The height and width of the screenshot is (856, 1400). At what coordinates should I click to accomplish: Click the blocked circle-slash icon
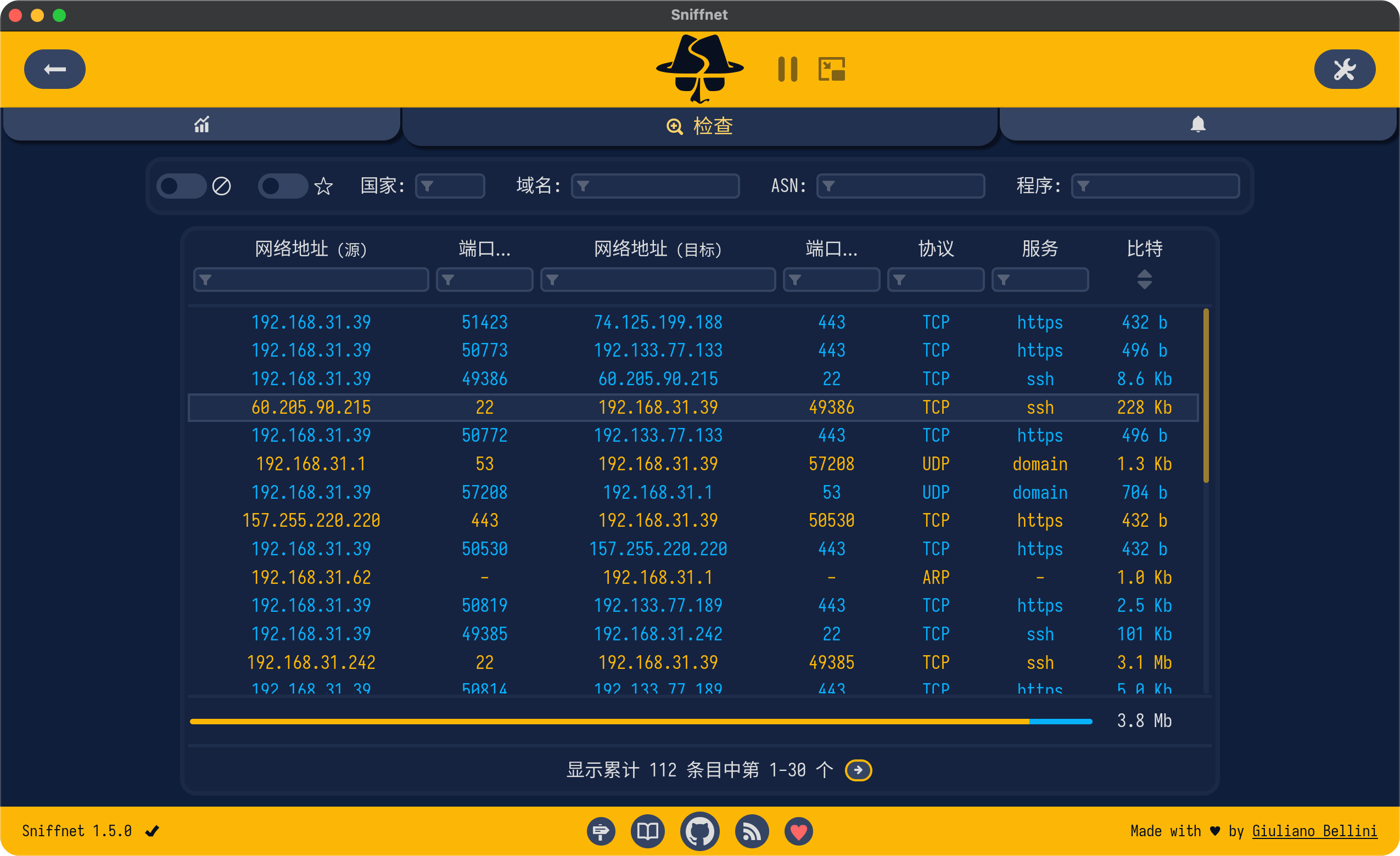click(x=222, y=186)
